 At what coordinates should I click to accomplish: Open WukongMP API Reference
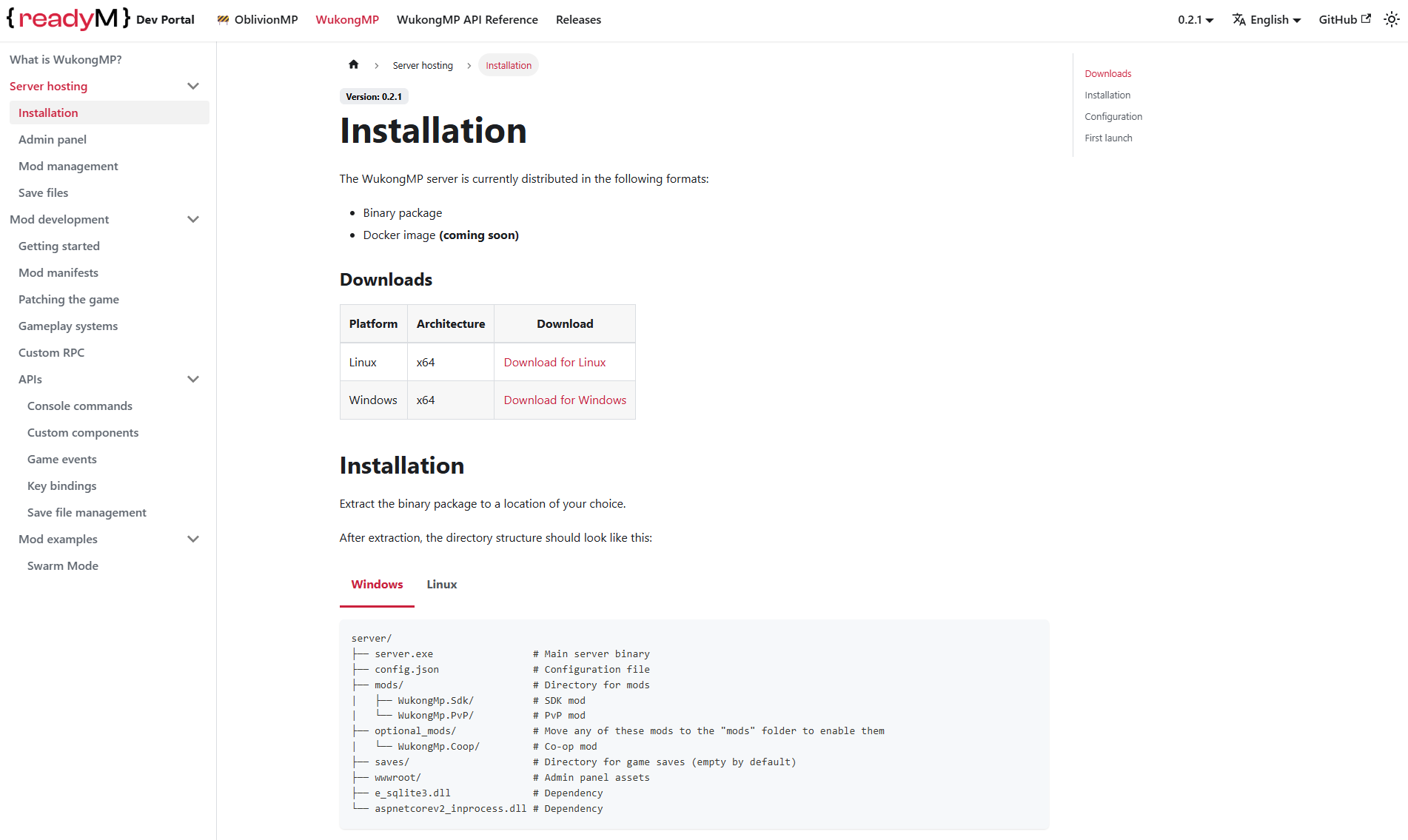click(x=467, y=20)
